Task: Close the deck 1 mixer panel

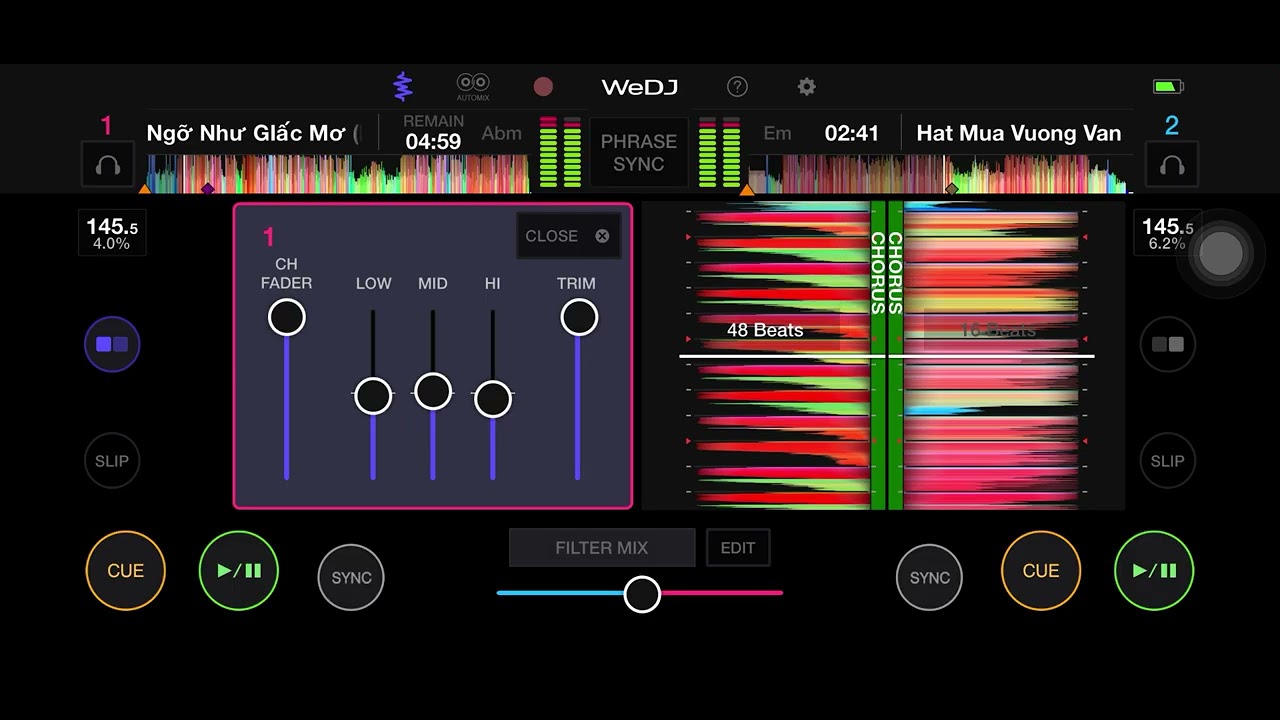Action: [567, 236]
